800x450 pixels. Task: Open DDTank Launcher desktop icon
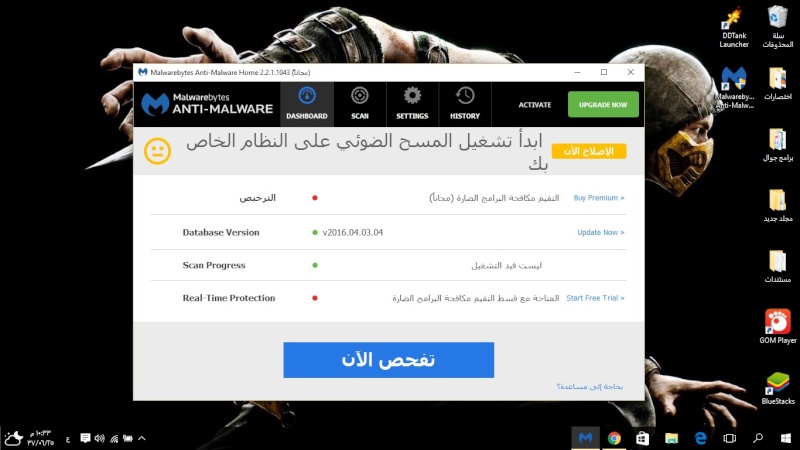pyautogui.click(x=734, y=27)
